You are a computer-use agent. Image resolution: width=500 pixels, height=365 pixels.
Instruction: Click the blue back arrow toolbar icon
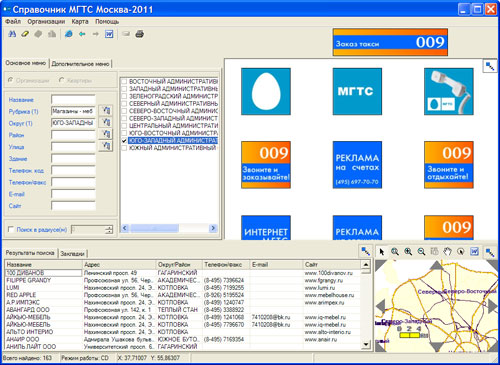pos(82,34)
